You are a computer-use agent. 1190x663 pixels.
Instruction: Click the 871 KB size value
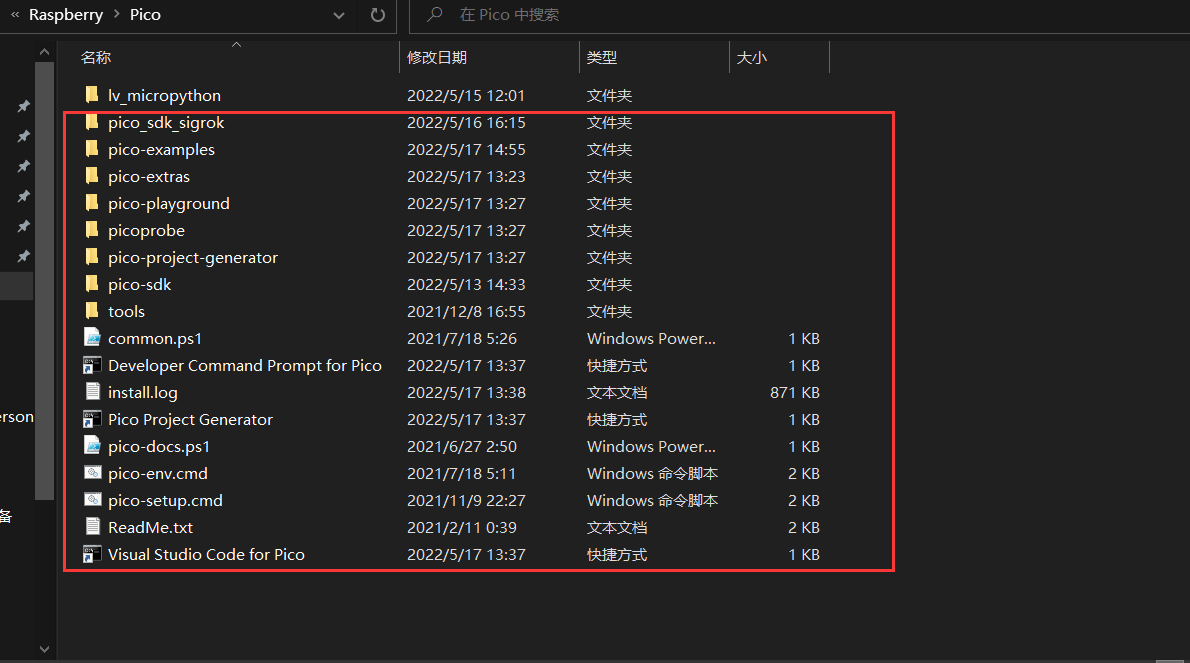795,392
